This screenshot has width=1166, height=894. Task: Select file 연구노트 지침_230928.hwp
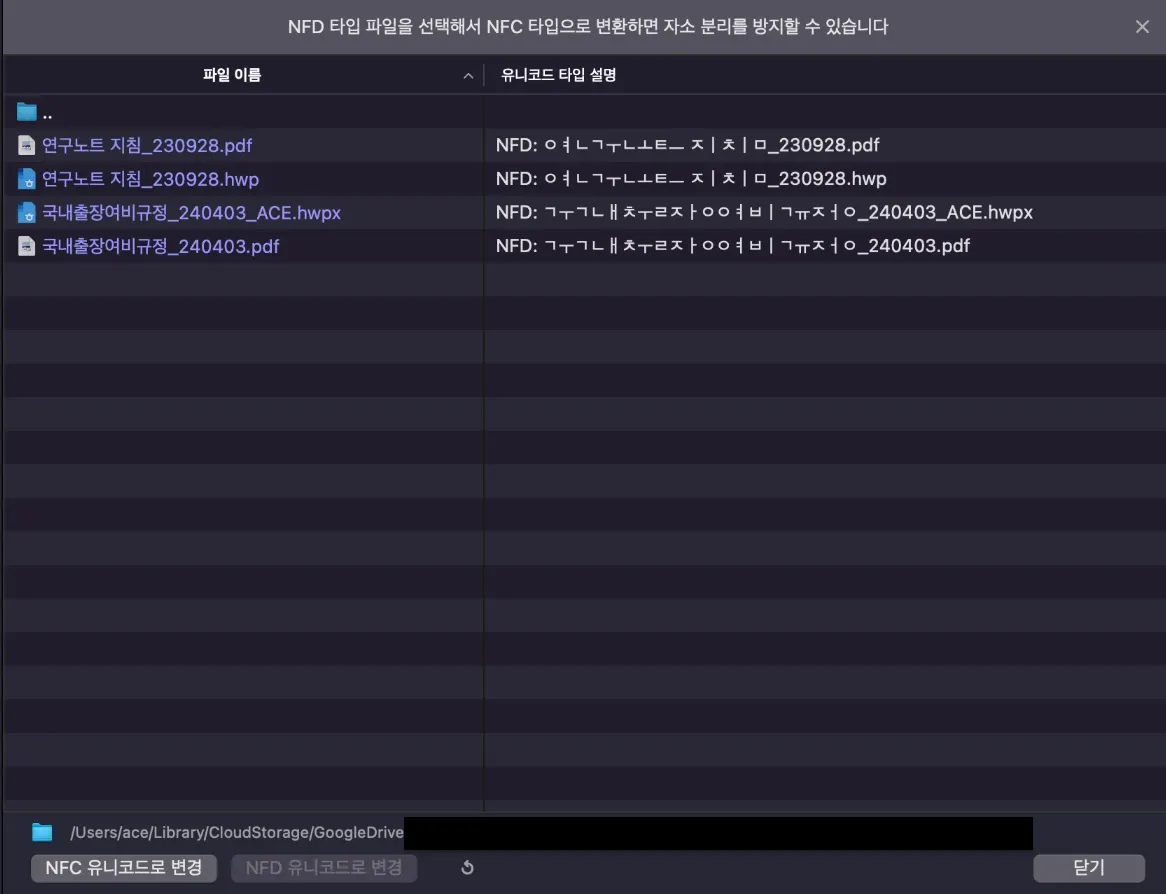click(x=150, y=179)
